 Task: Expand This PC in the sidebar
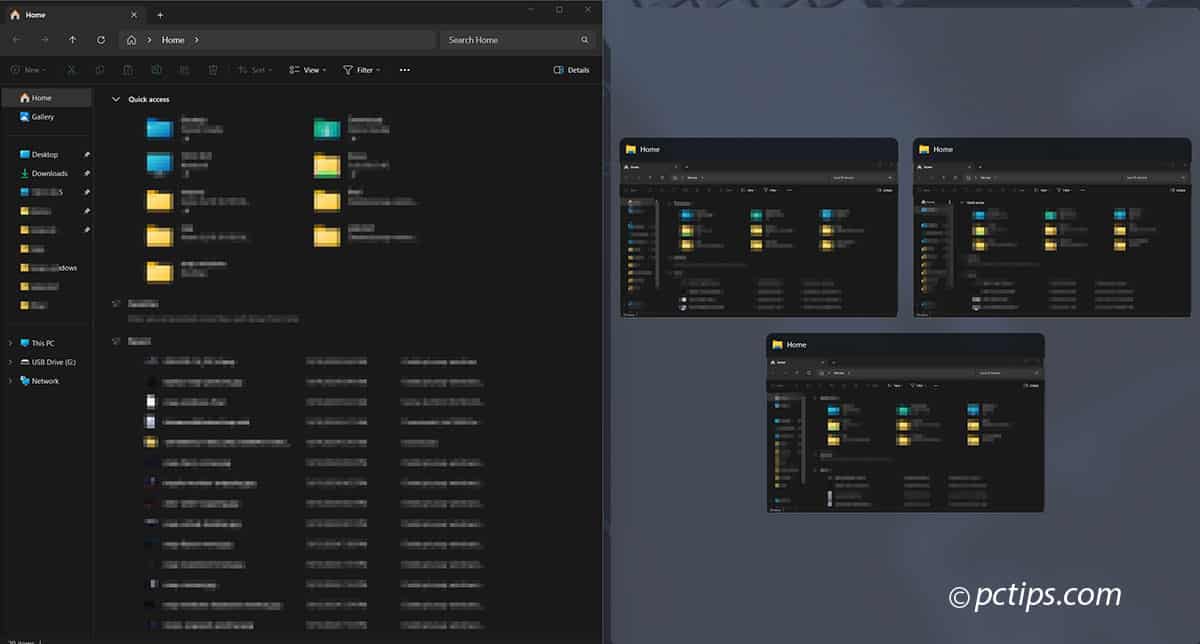tap(9, 343)
